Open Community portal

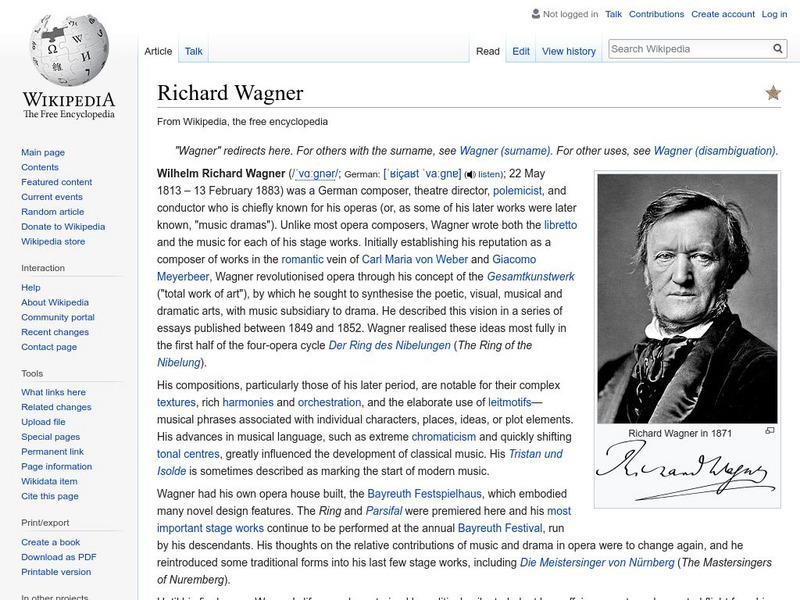[x=58, y=317]
